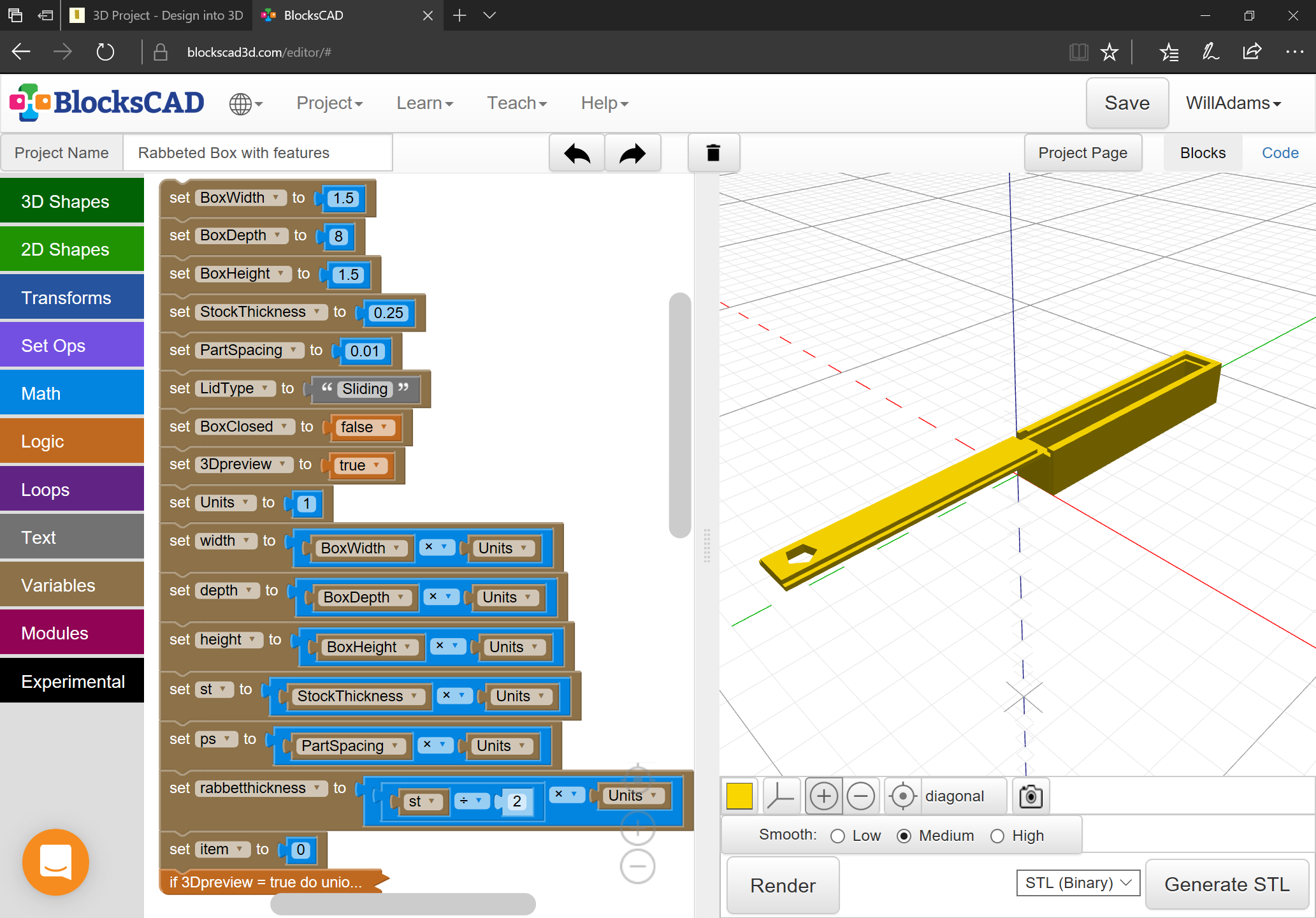Open favorites hub list icon
The width and height of the screenshot is (1316, 918).
[x=1169, y=52]
